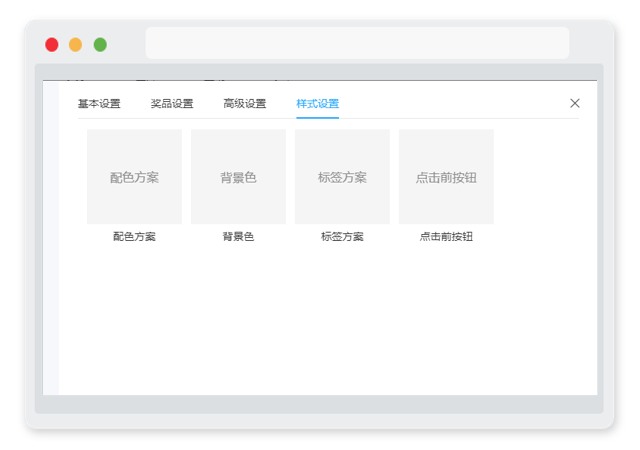This screenshot has height=450, width=640.
Task: Click the blue underline beneath 样式设置
Action: click(x=318, y=118)
